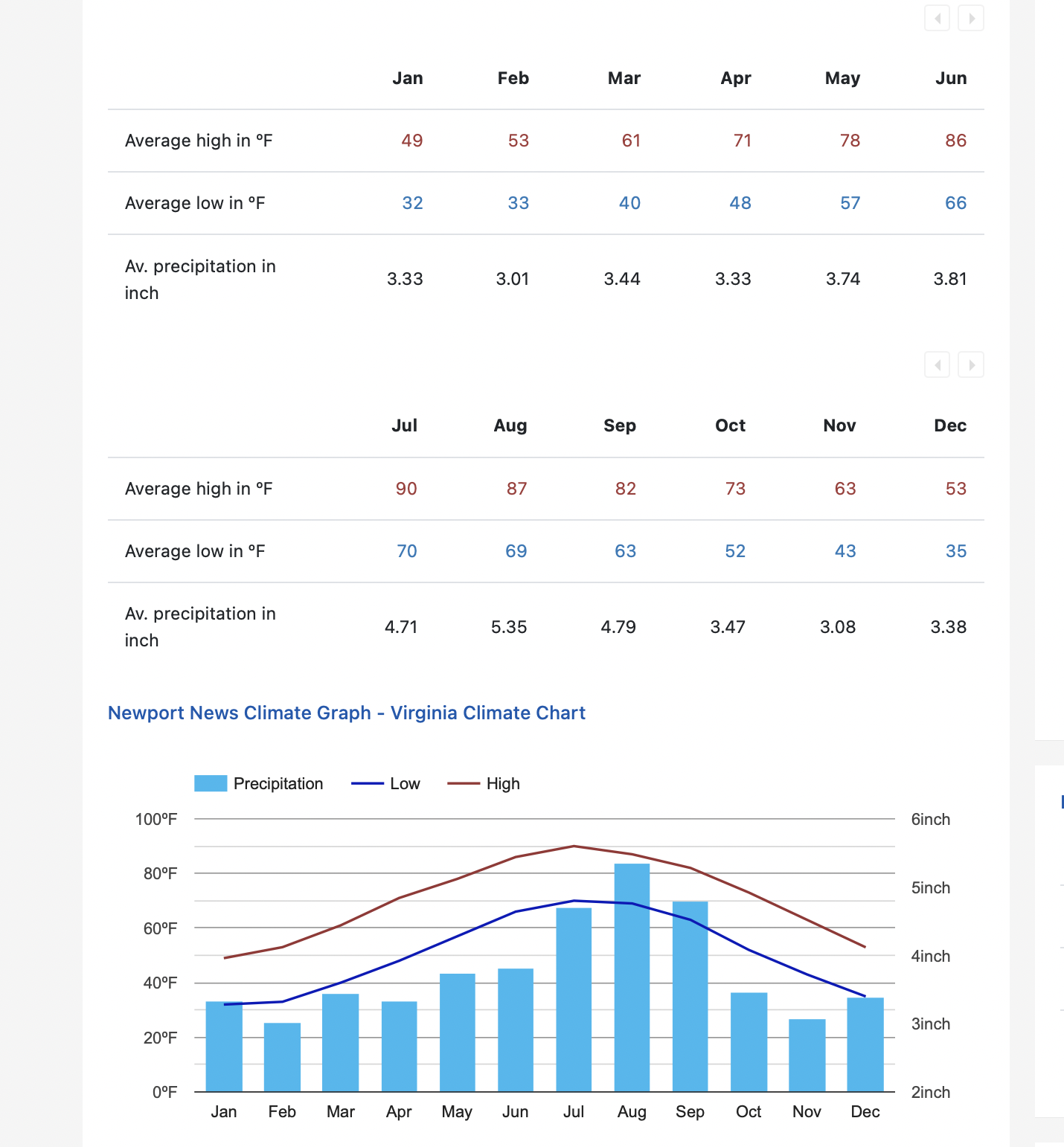Select the Jun column header
This screenshot has height=1147, width=1064.
951,78
